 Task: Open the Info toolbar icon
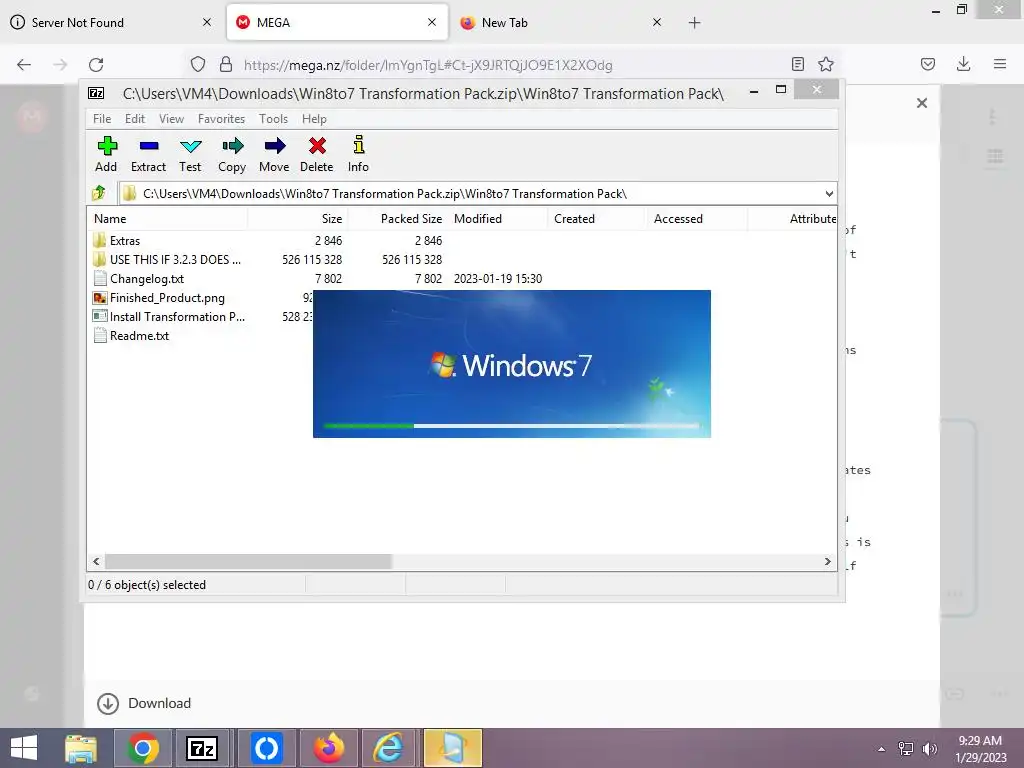359,154
